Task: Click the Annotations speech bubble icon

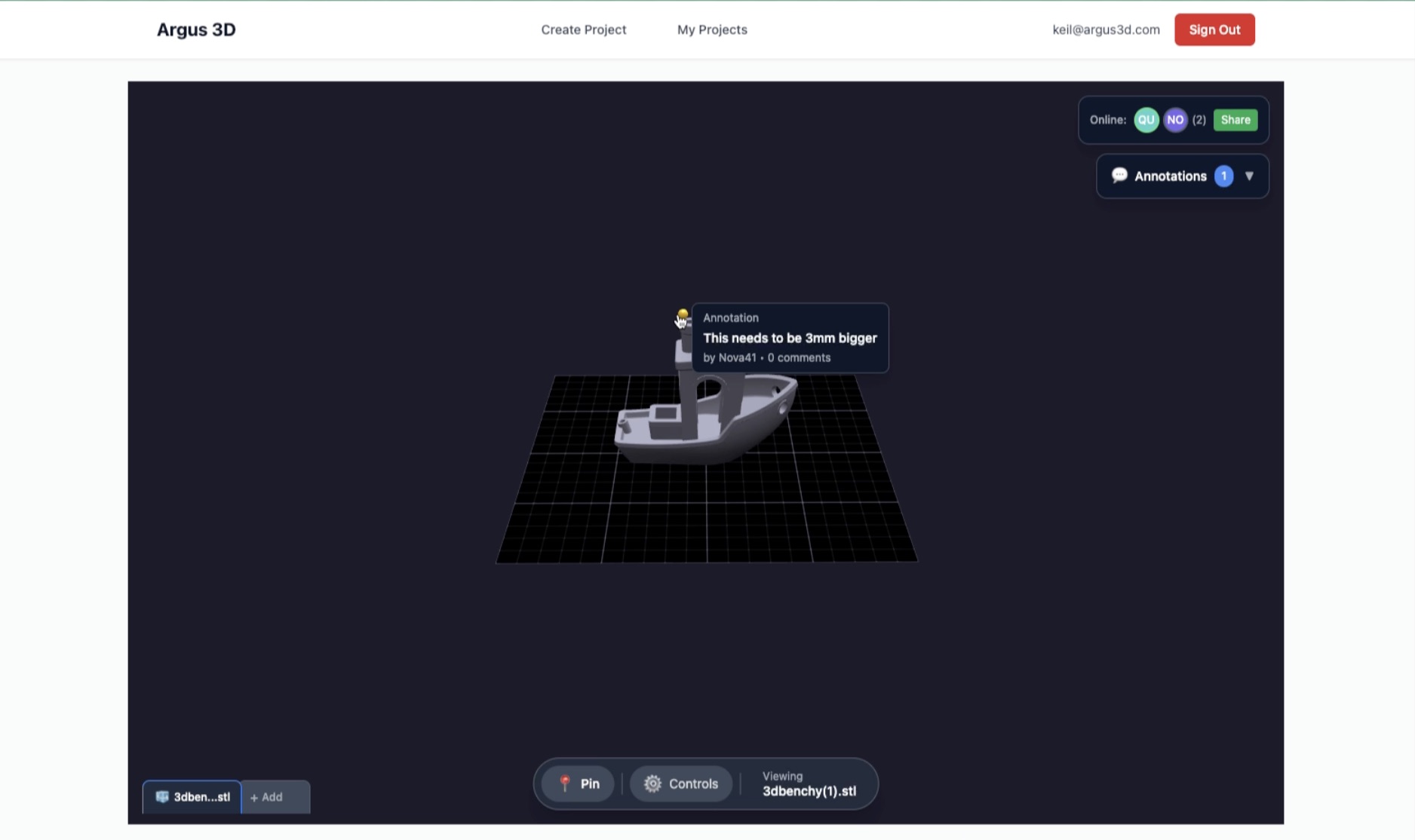Action: [x=1119, y=176]
